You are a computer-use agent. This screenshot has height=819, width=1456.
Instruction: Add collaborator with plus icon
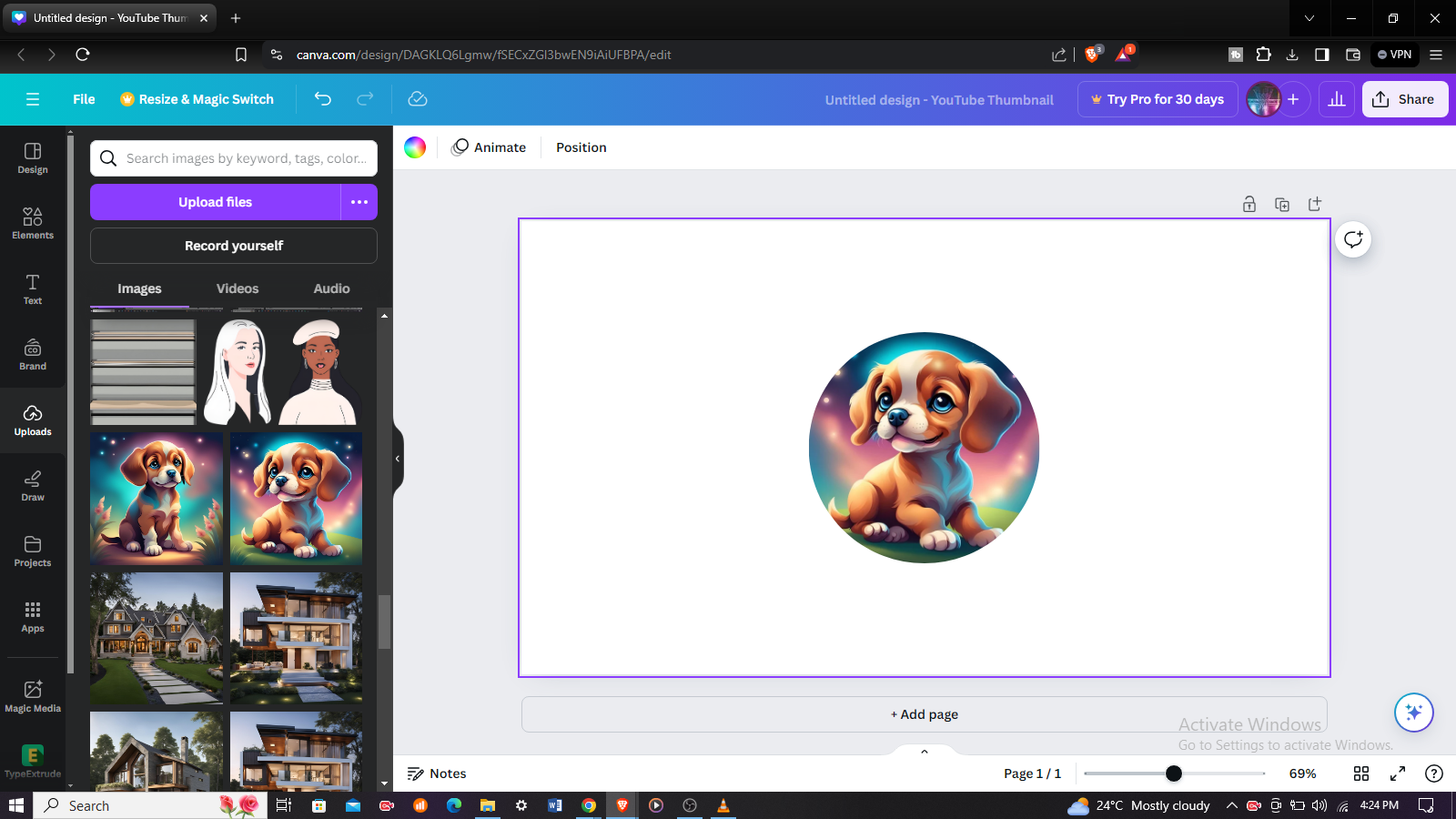[1293, 99]
